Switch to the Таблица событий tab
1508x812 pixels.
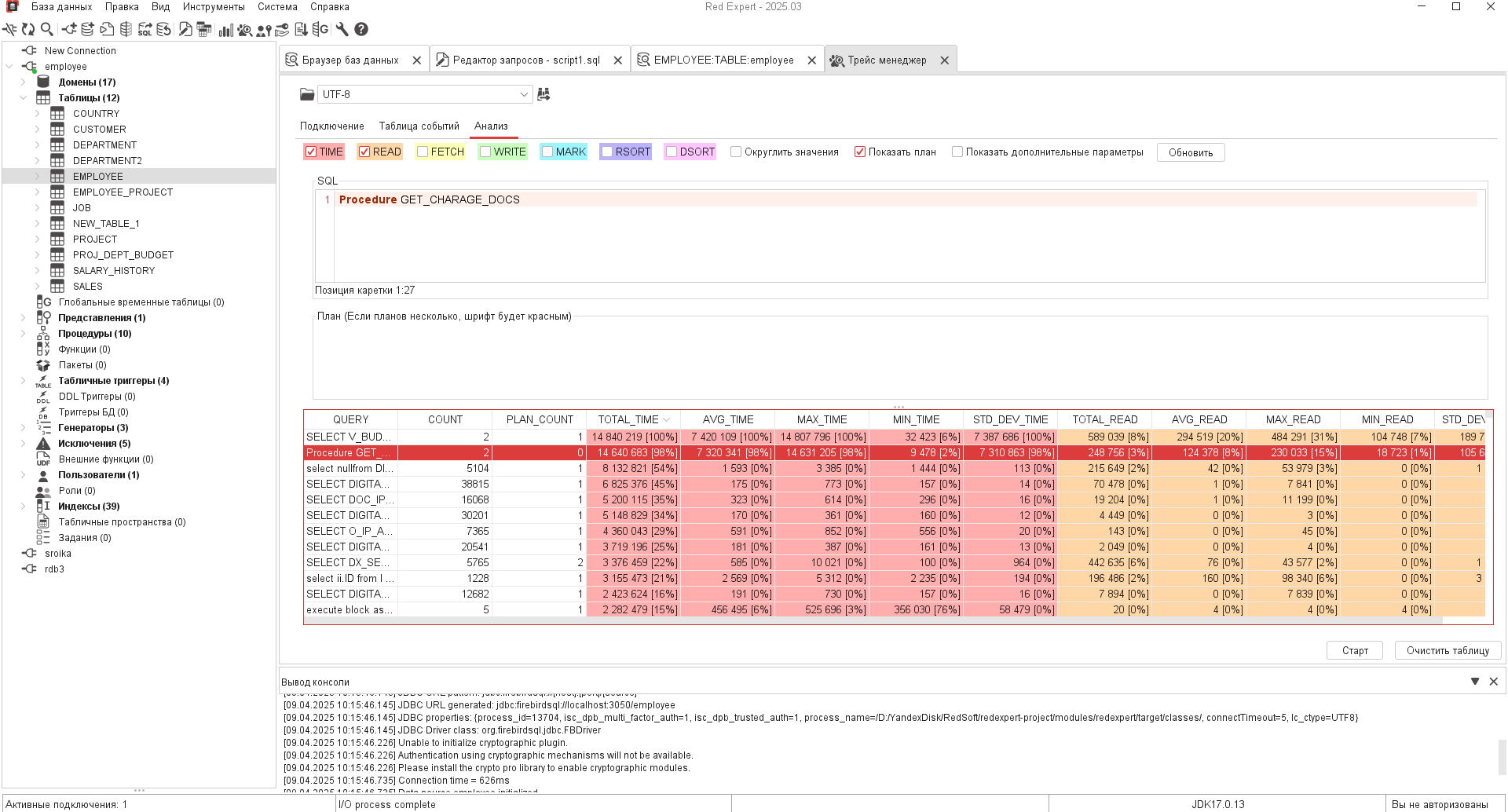click(x=419, y=126)
